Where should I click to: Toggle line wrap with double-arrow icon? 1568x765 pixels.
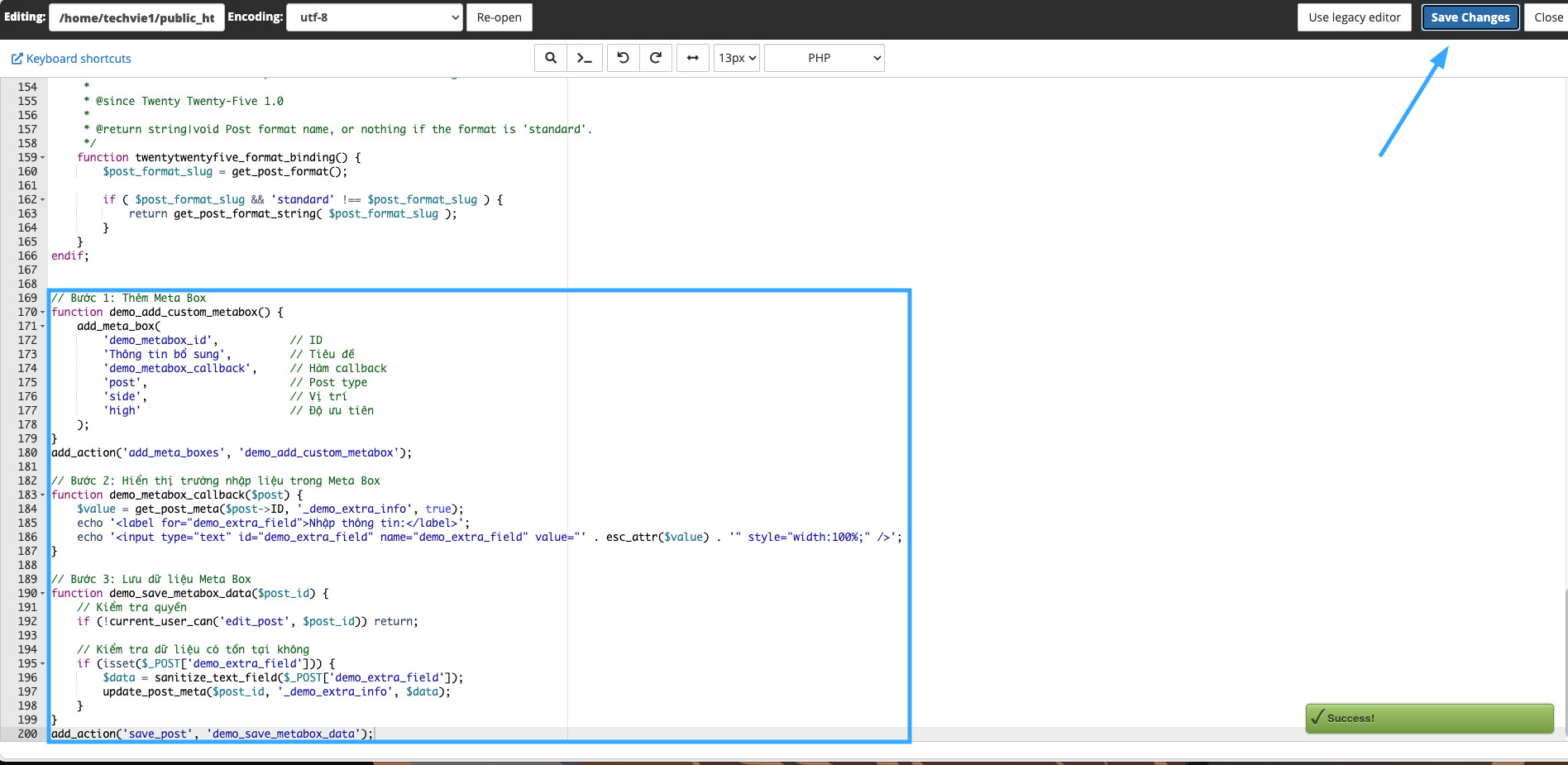(x=693, y=58)
